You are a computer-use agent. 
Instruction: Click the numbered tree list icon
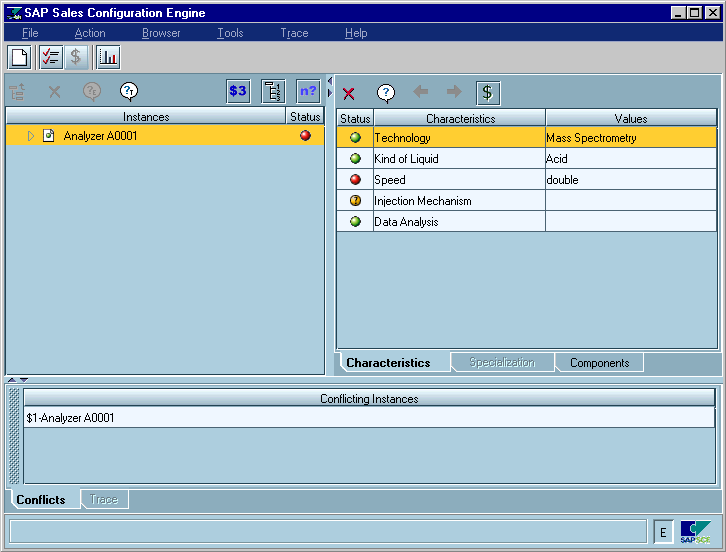point(273,91)
